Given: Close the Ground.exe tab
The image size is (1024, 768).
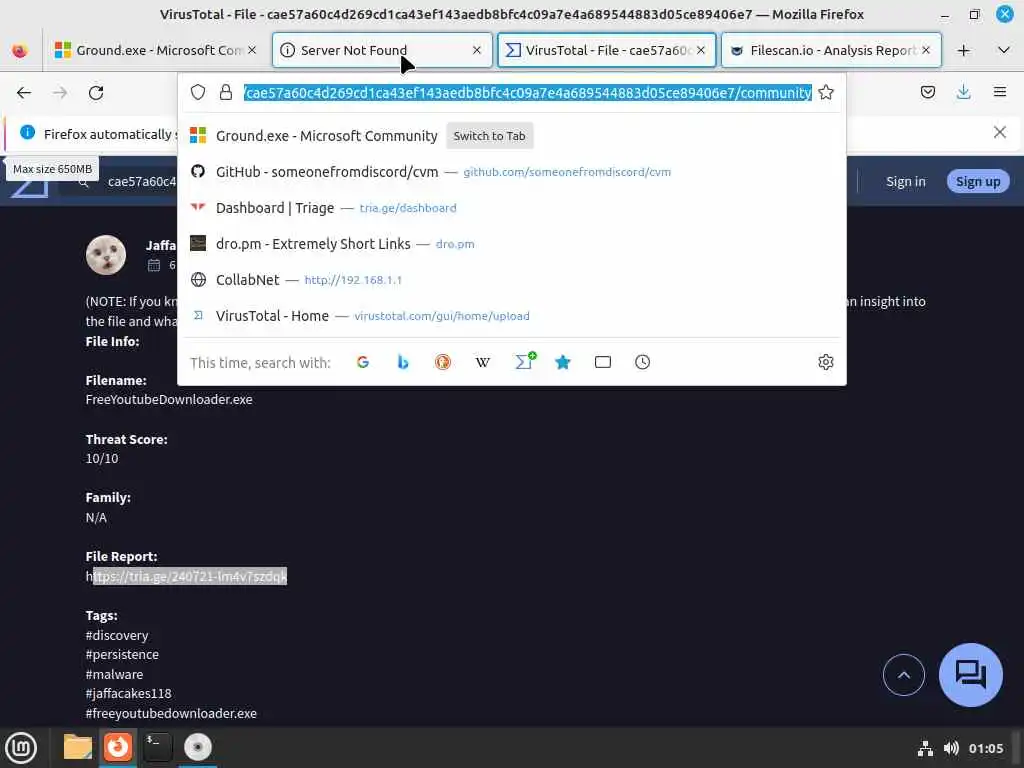Looking at the screenshot, I should pyautogui.click(x=252, y=50).
